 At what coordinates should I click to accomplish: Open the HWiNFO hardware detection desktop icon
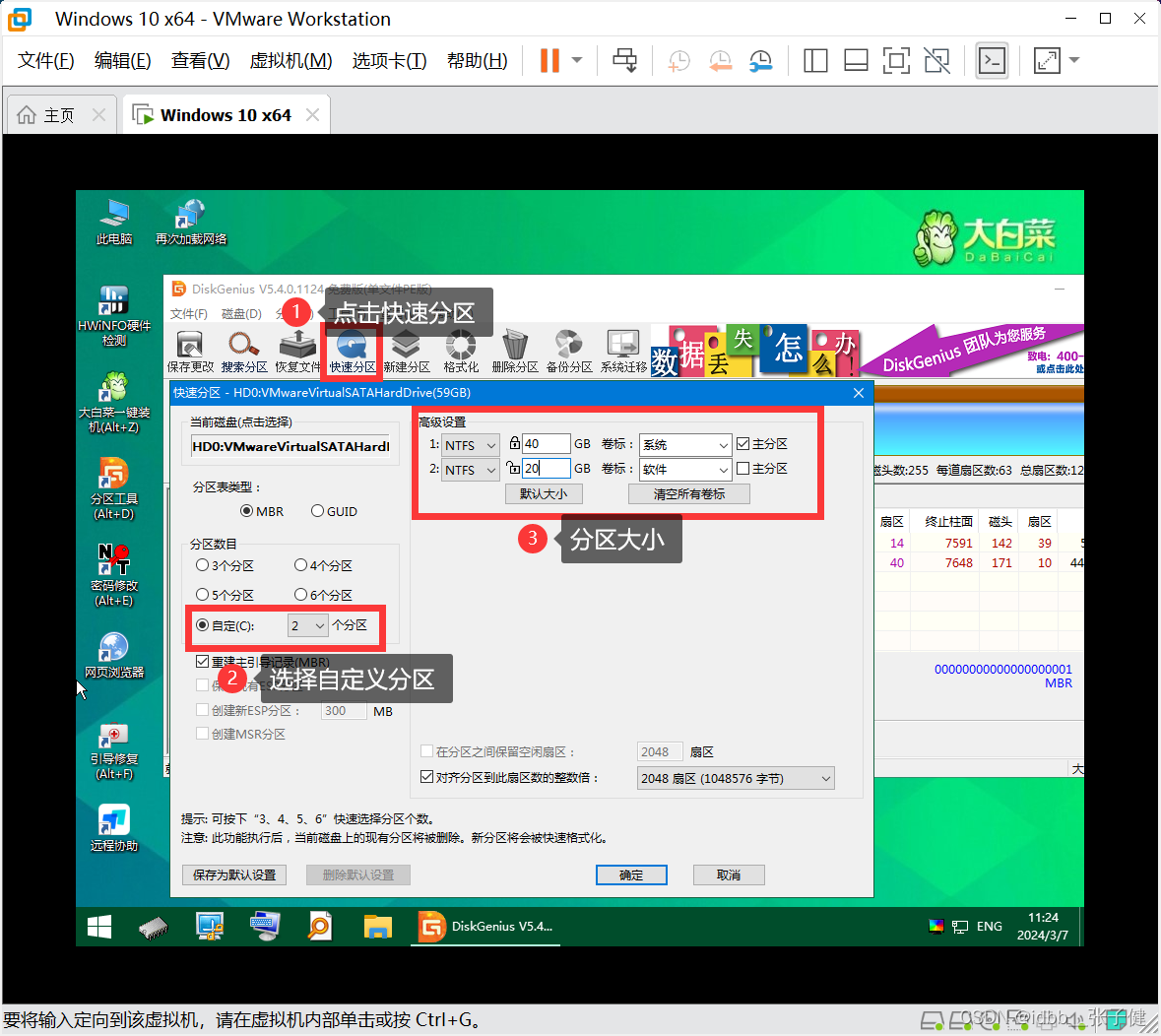[x=114, y=316]
